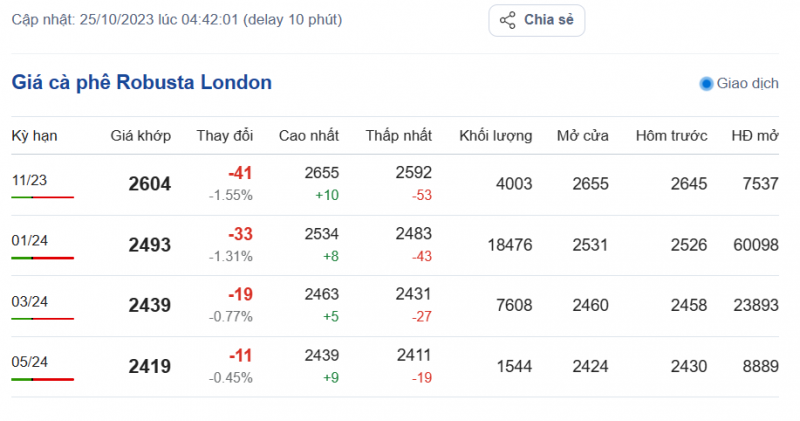This screenshot has height=421, width=800.
Task: Click the Thay đổi column header
Action: (225, 135)
